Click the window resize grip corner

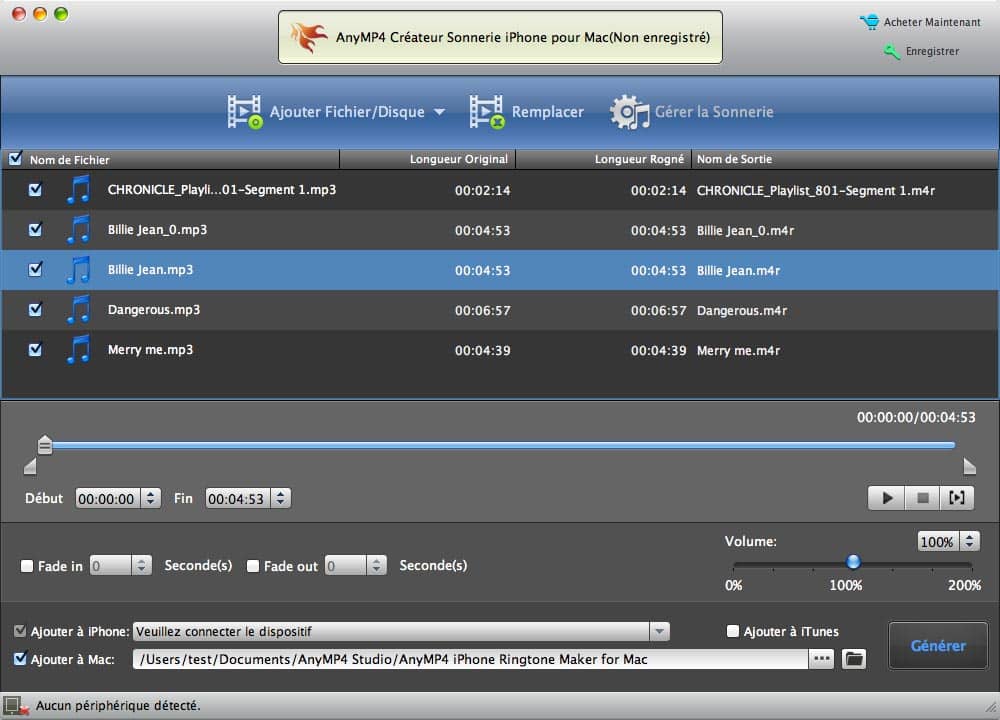[x=990, y=707]
